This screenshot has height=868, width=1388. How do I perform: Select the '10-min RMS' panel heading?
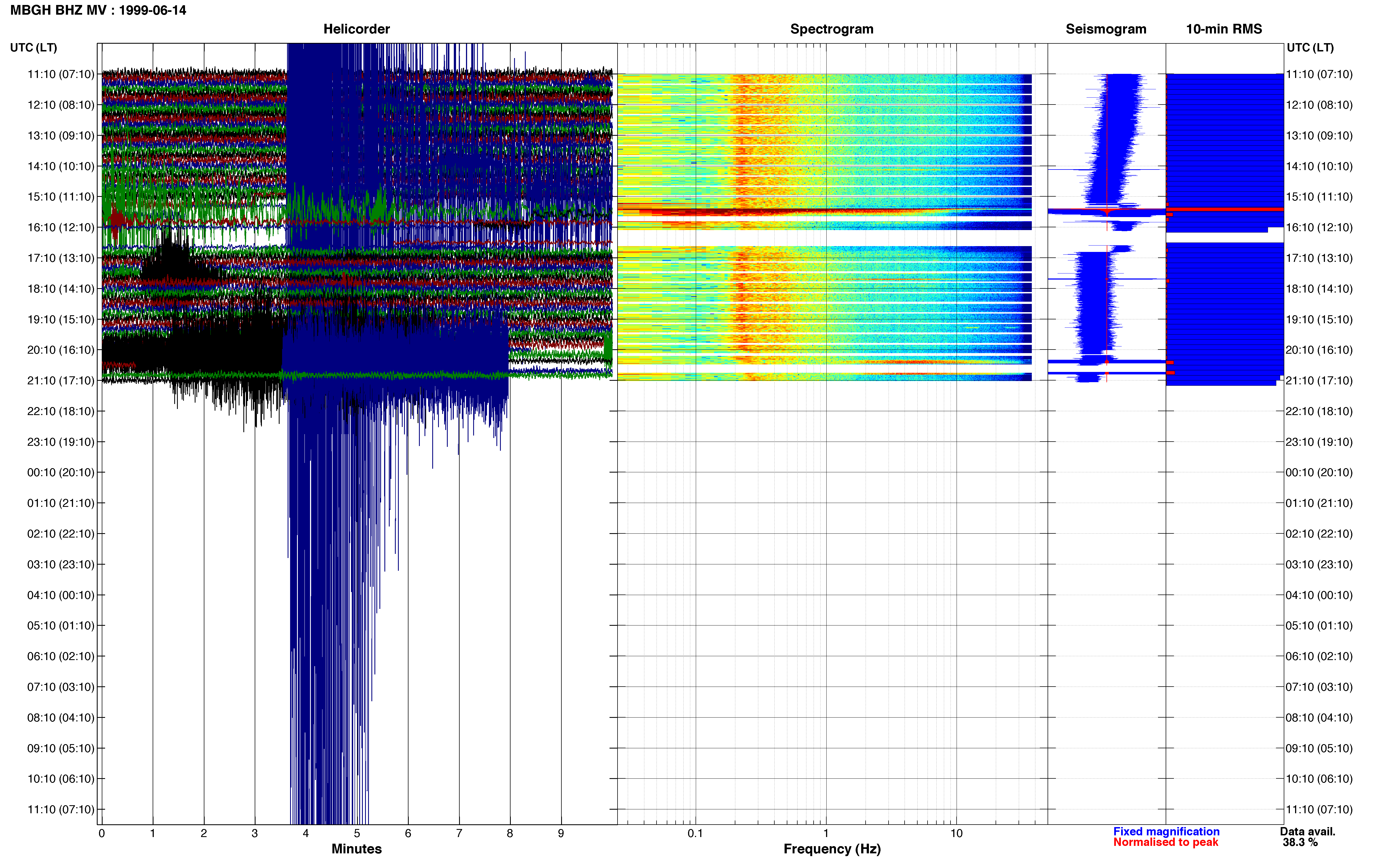click(1224, 29)
